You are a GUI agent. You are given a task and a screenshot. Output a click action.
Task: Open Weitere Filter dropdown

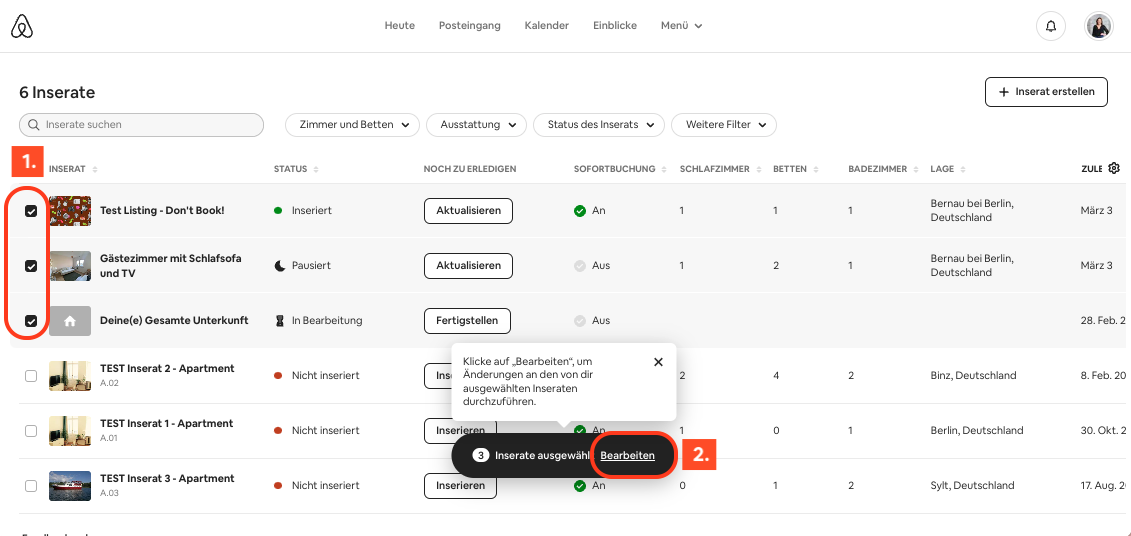723,125
